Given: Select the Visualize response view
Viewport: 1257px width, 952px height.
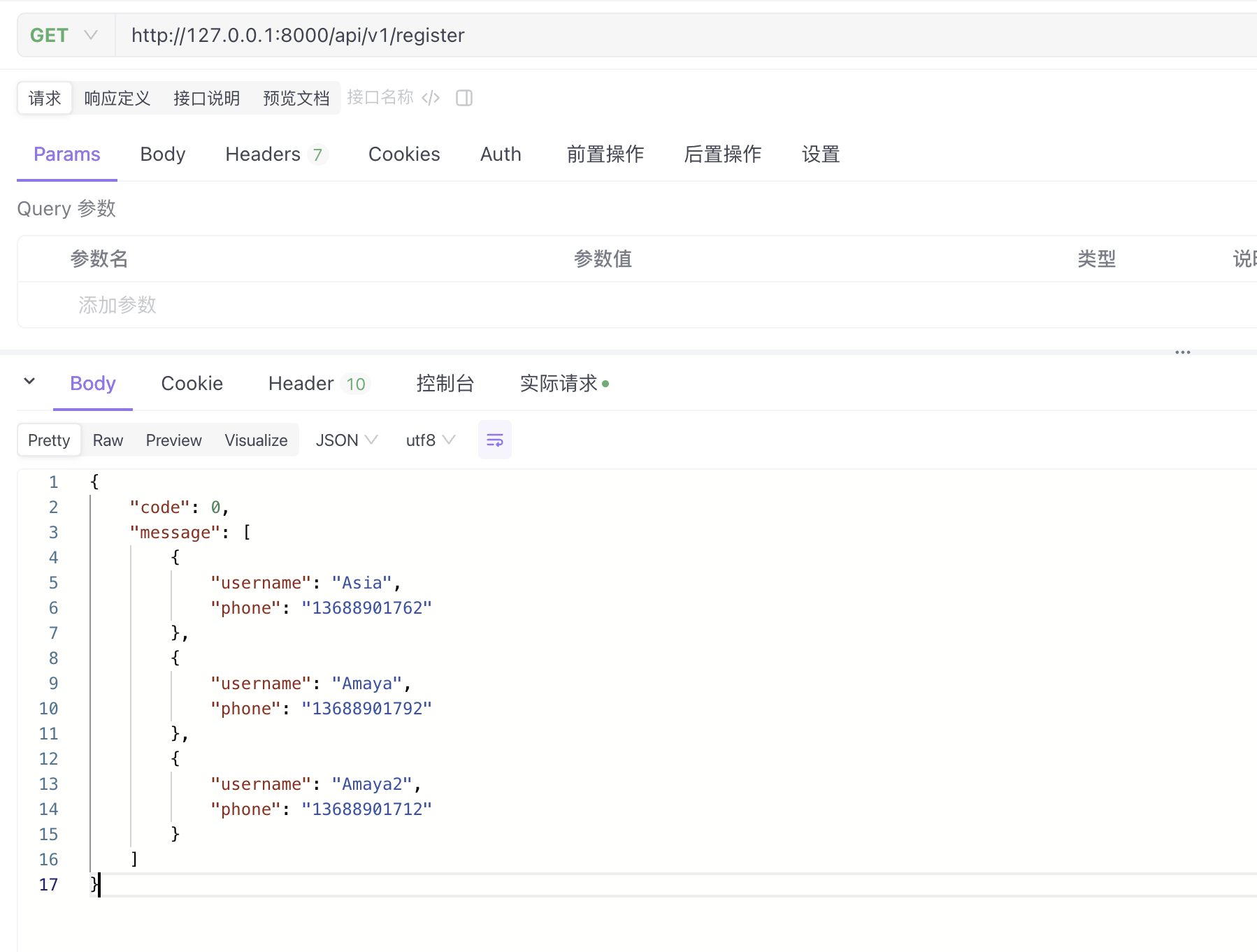Looking at the screenshot, I should point(256,440).
